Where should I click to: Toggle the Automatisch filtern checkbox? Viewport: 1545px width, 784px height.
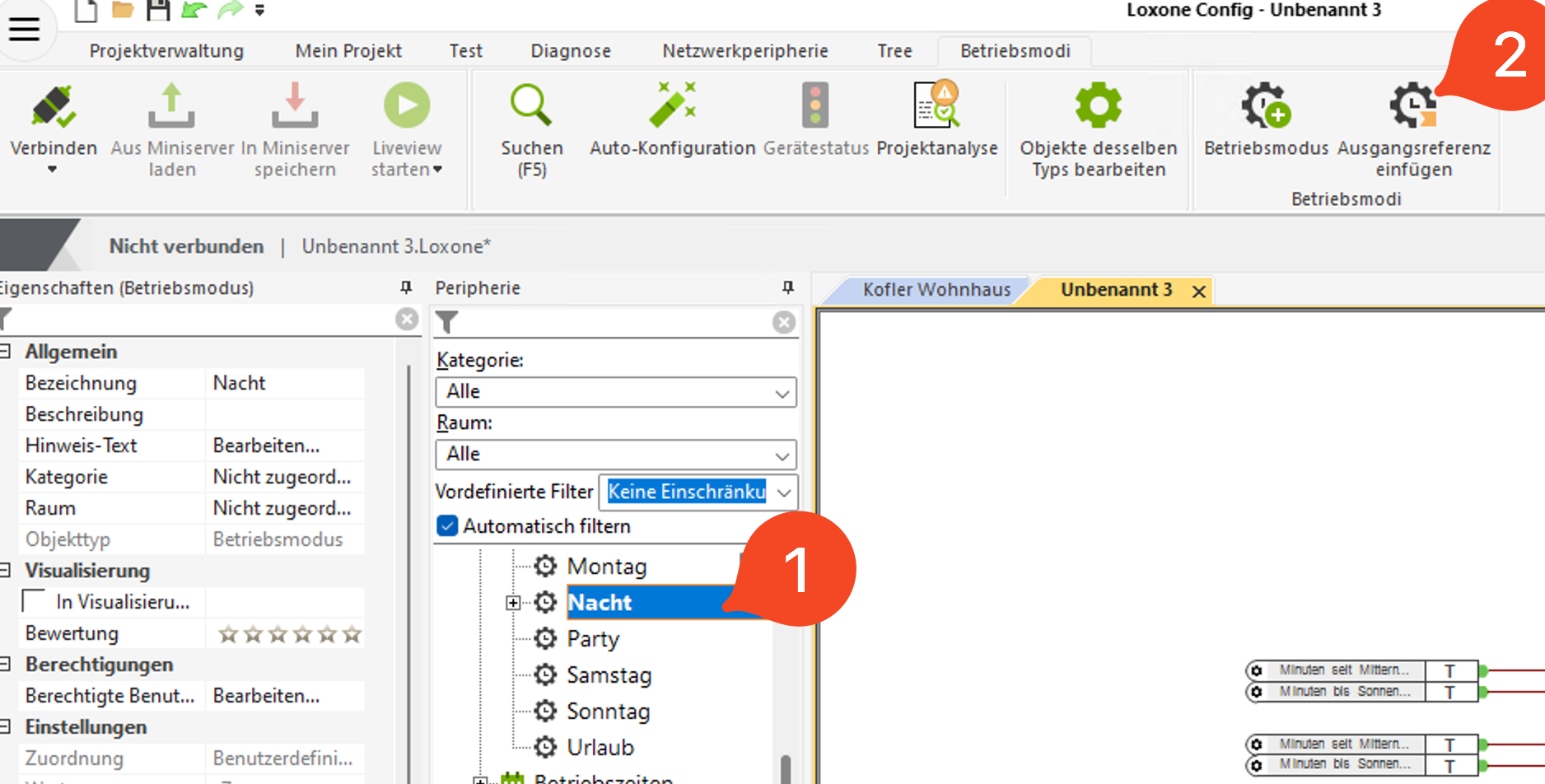(447, 525)
